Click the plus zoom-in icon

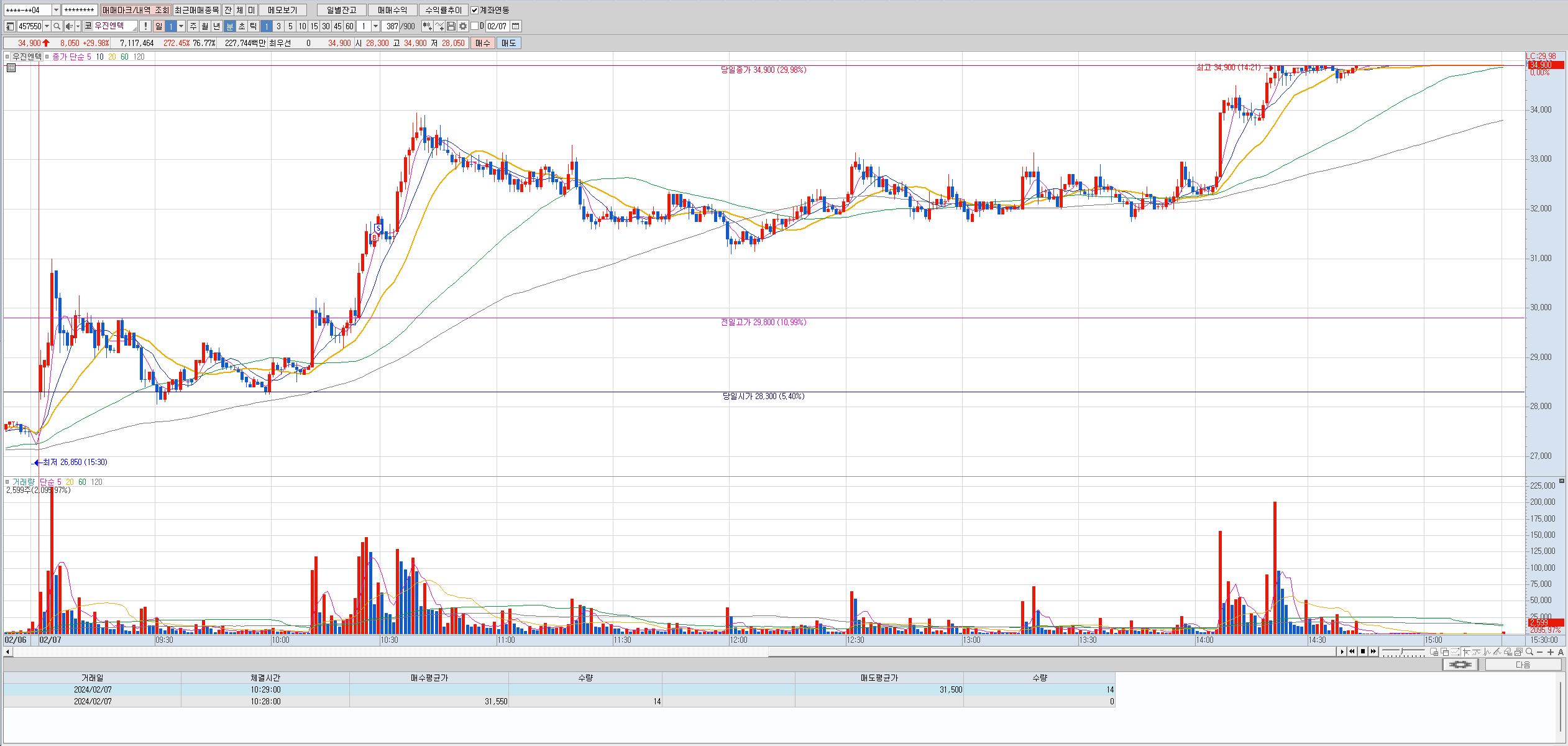click(x=1551, y=652)
